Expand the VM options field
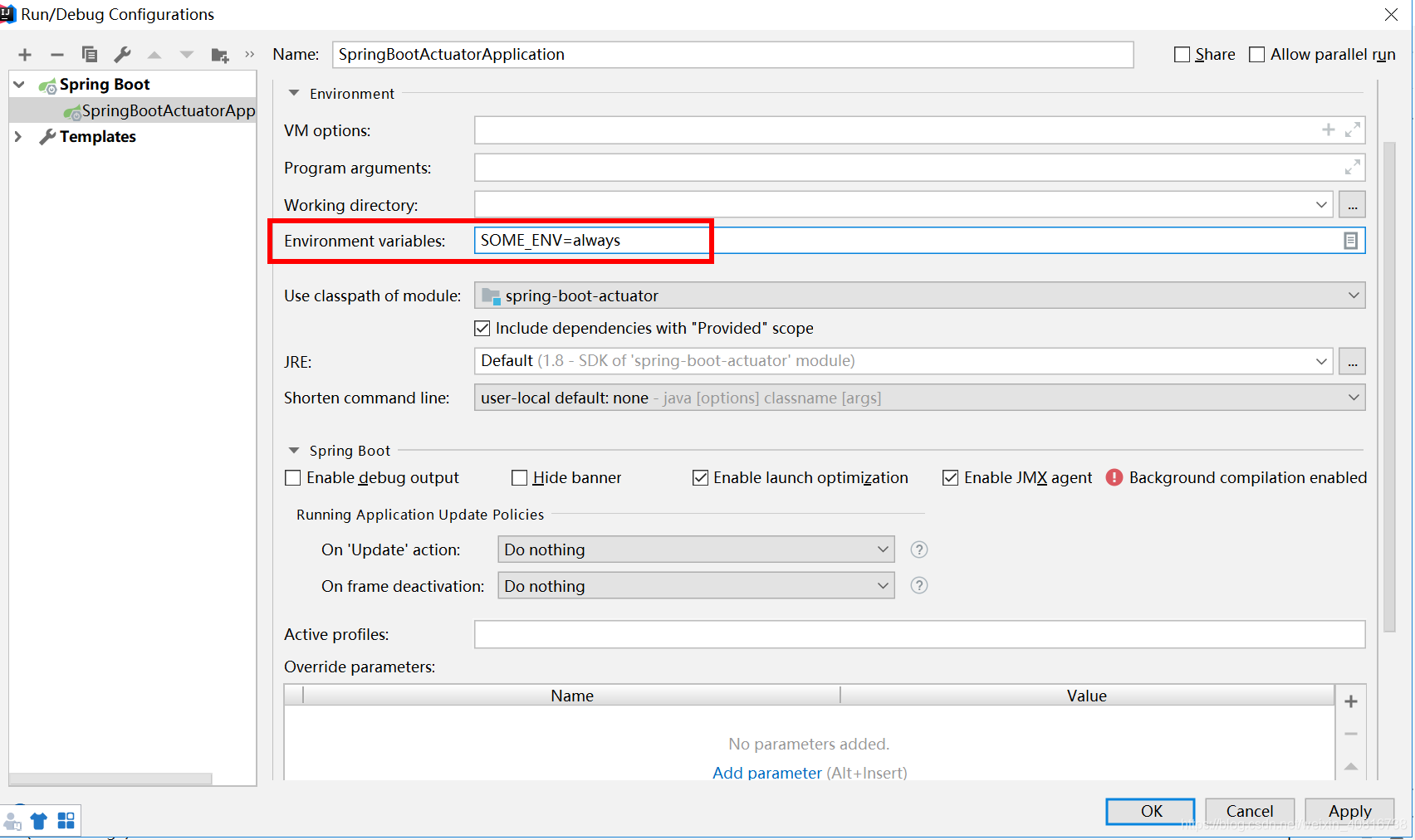This screenshot has height=840, width=1415. (x=1353, y=129)
